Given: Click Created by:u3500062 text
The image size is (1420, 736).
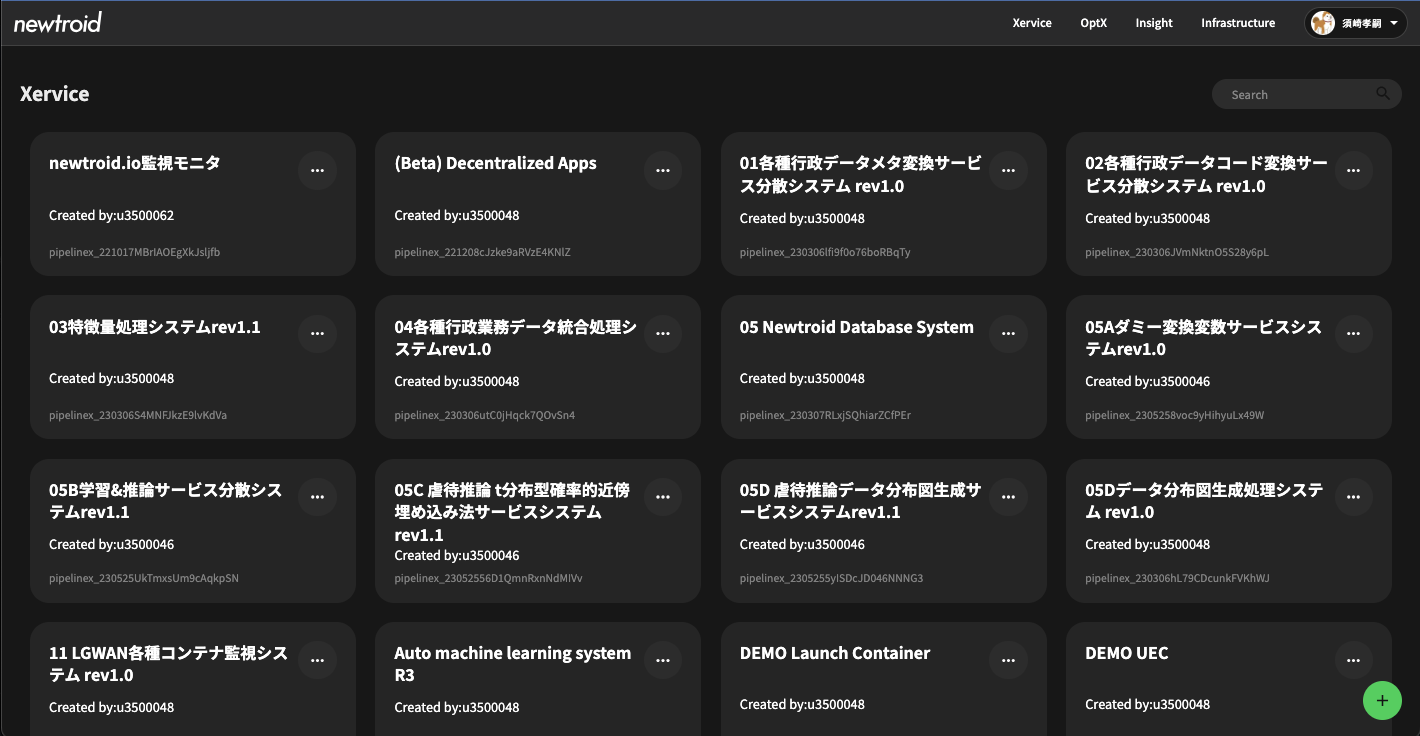Looking at the screenshot, I should click(x=112, y=215).
